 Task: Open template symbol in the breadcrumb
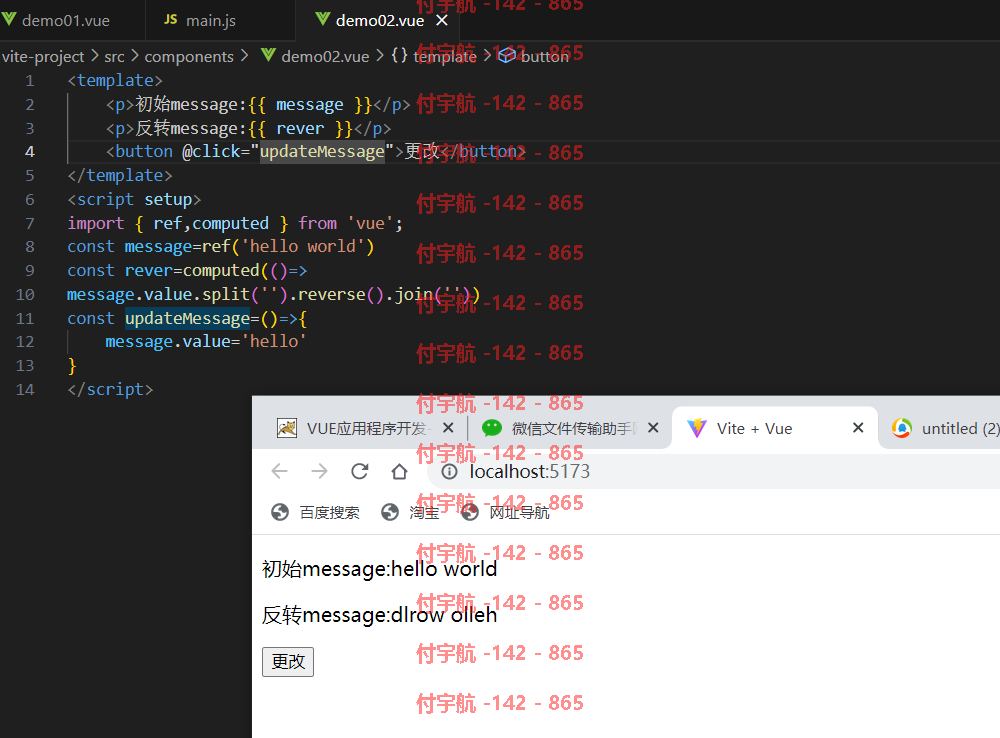445,56
